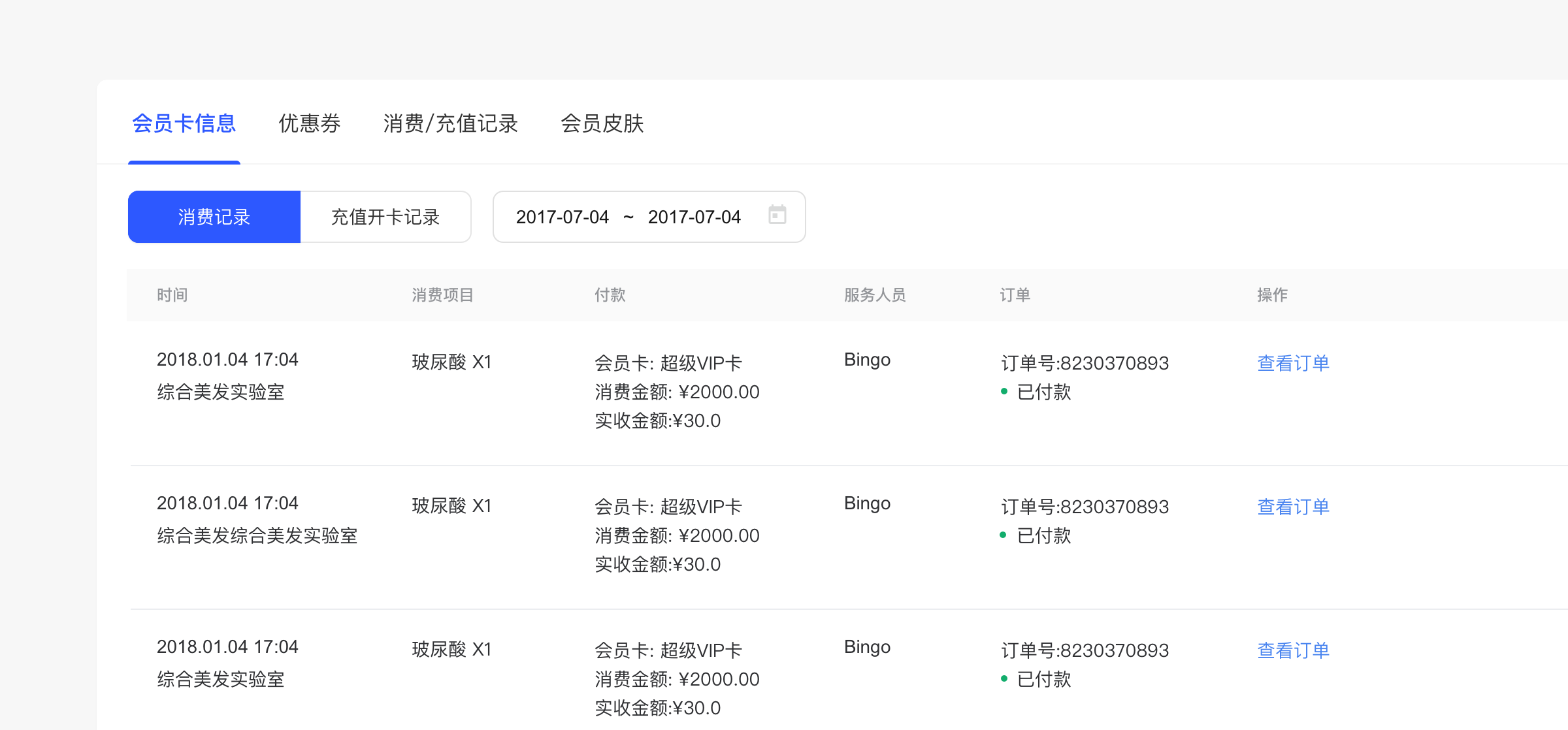The height and width of the screenshot is (730, 1568).
Task: Click the start date 2017-07-04 field
Action: [x=562, y=217]
